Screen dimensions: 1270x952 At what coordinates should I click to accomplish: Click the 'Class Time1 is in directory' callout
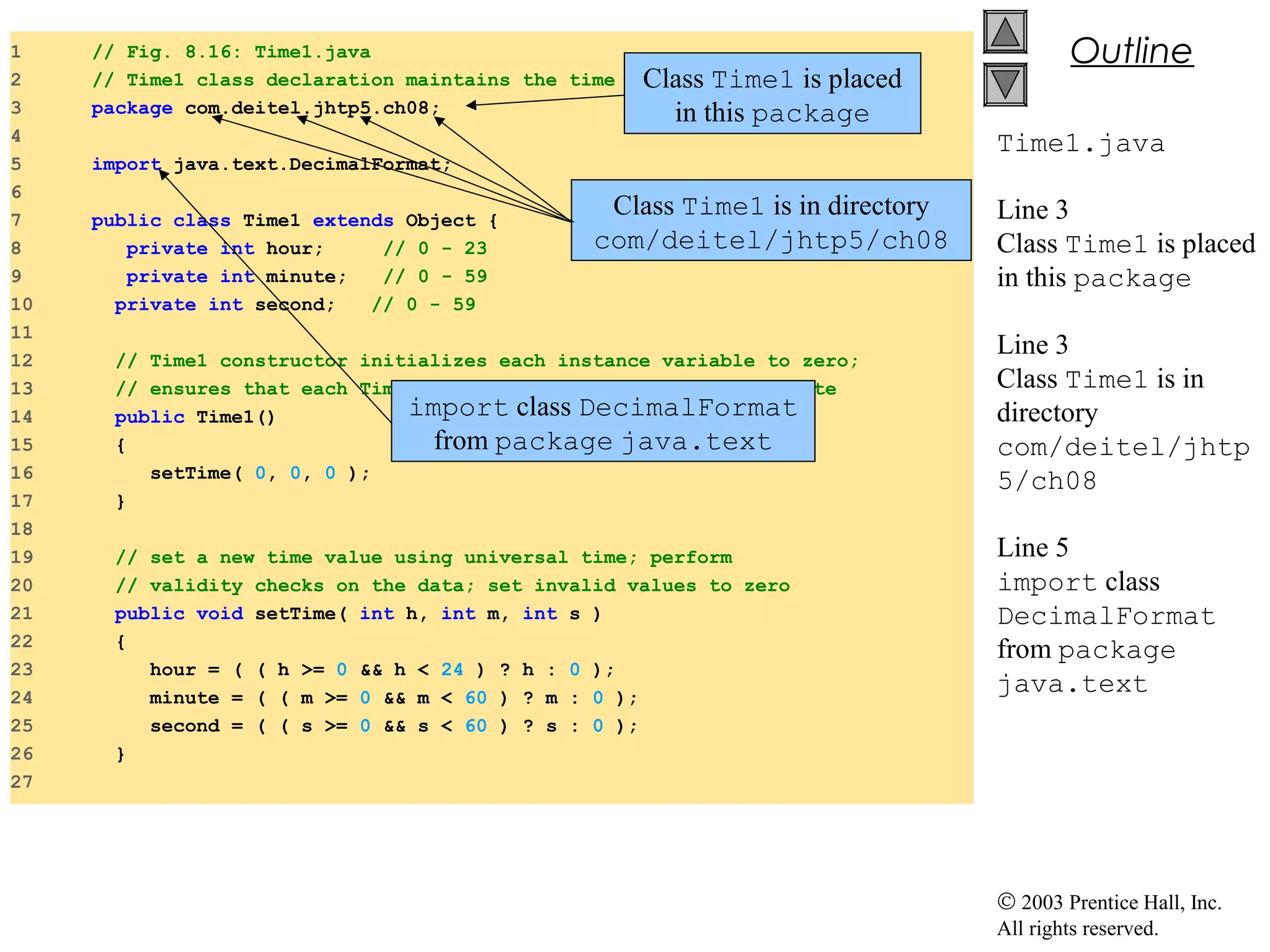pyautogui.click(x=771, y=220)
